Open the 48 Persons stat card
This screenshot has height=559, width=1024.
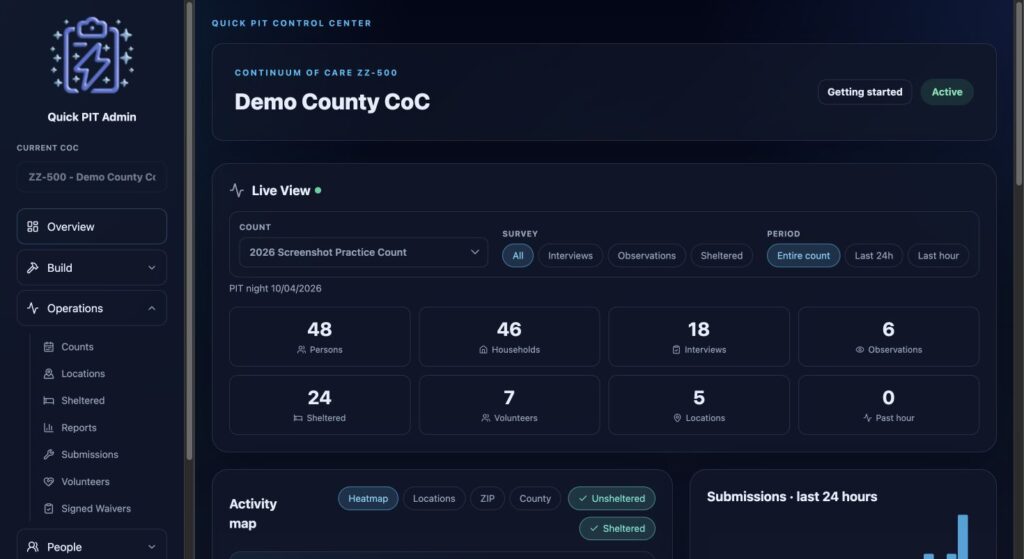point(319,336)
